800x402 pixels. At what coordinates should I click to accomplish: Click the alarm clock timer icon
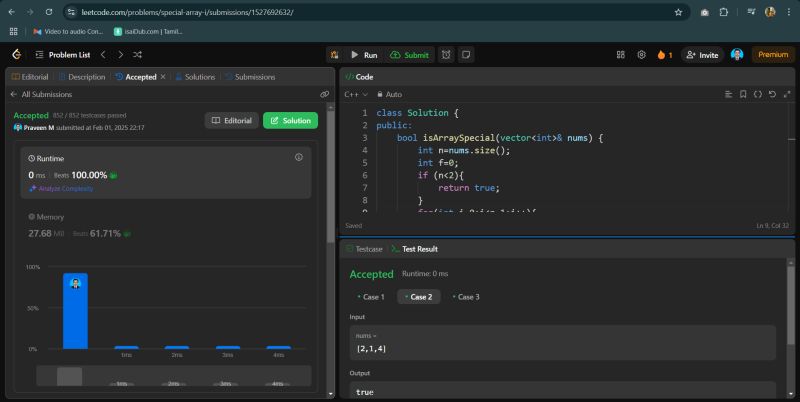point(446,55)
